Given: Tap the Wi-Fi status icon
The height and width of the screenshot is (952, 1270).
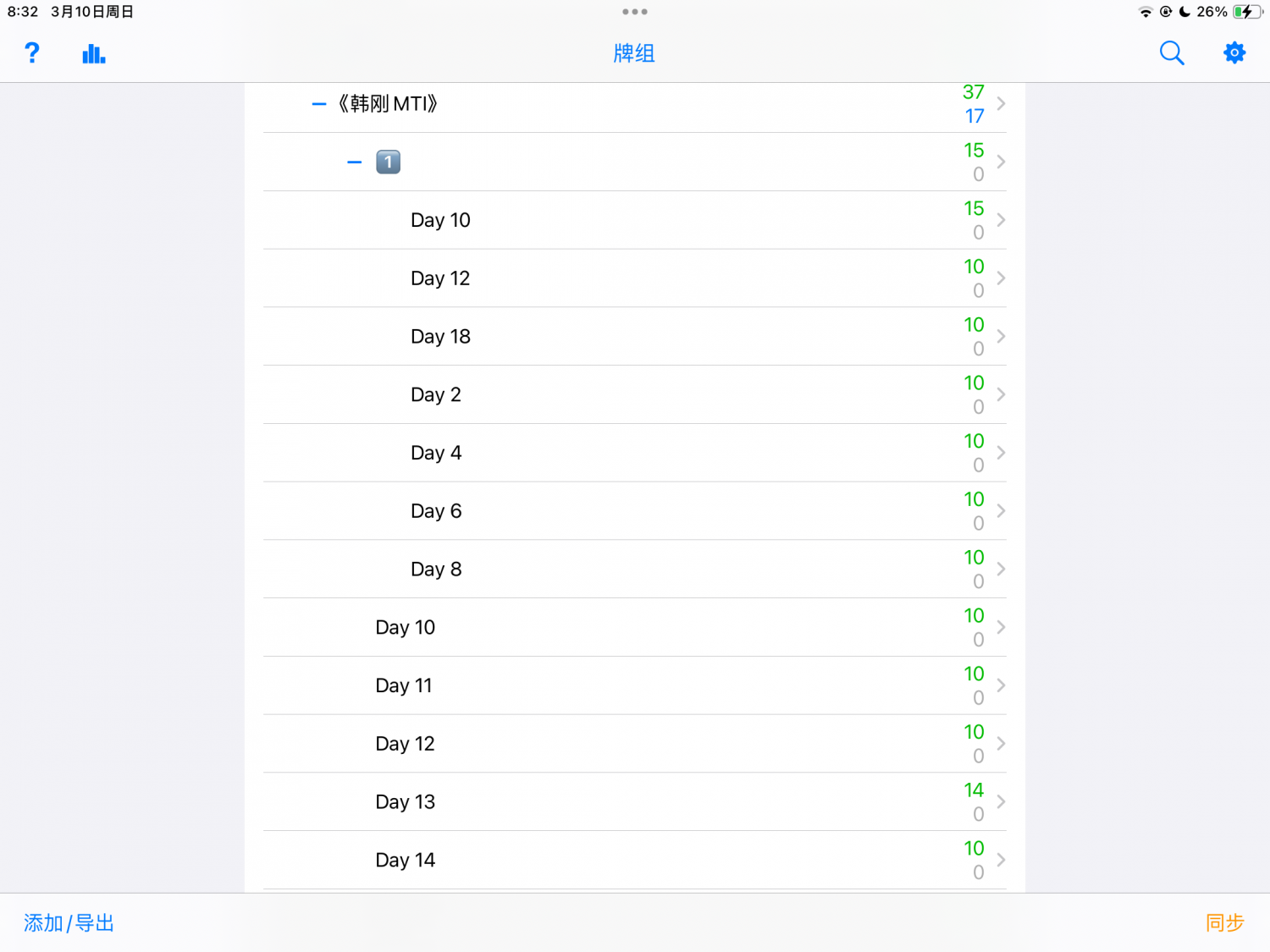Looking at the screenshot, I should pos(1146,12).
